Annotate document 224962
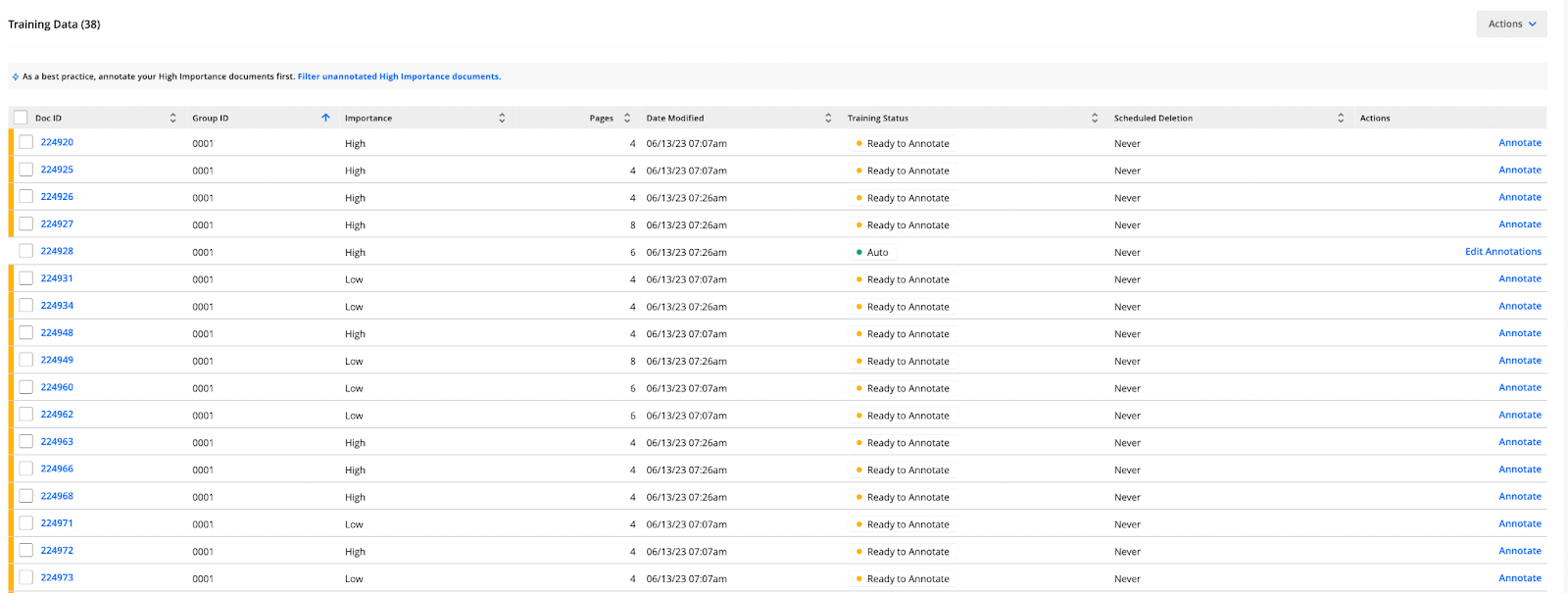Screen dimensions: 1568x593 click(1520, 416)
